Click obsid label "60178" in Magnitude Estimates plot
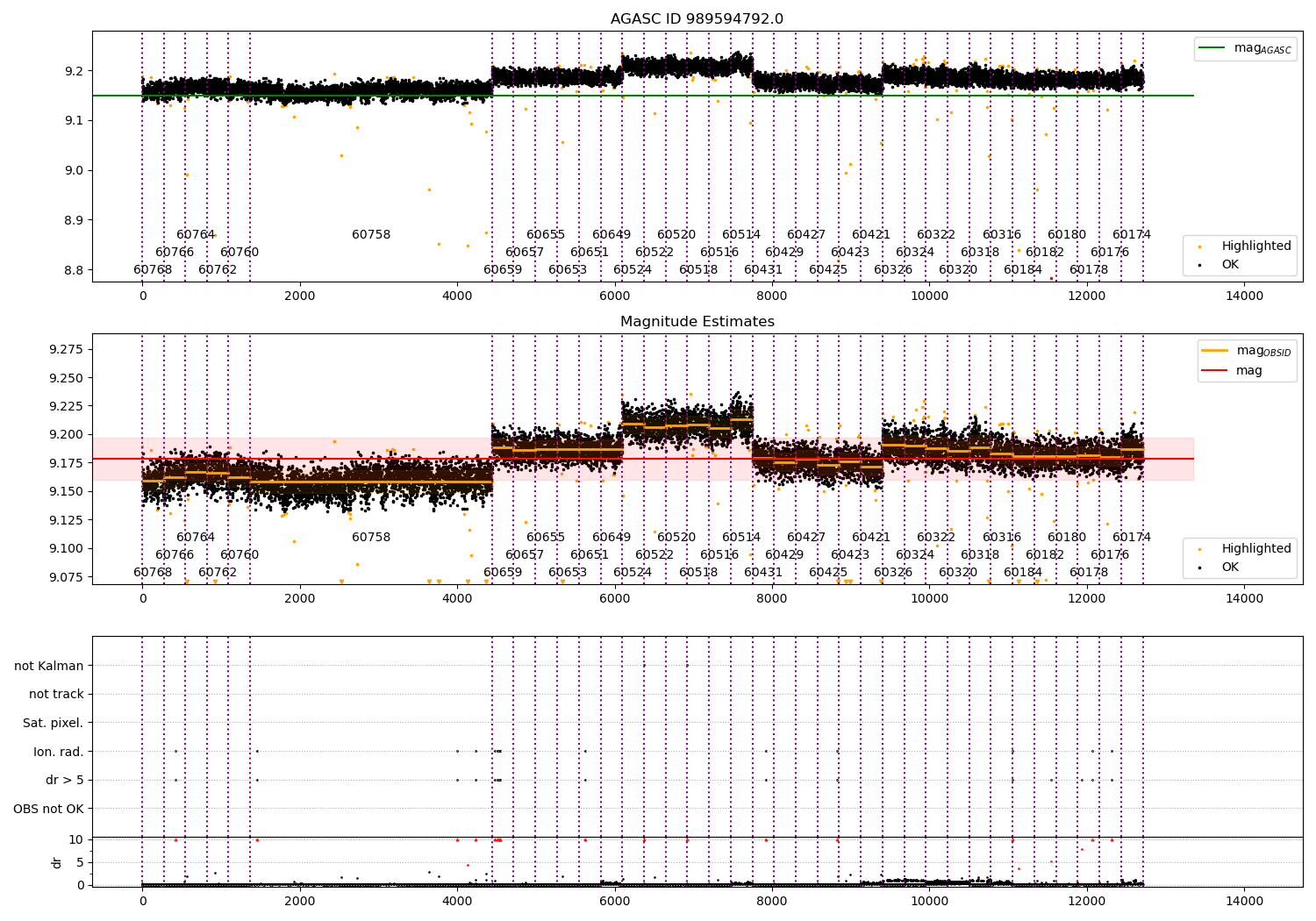This screenshot has width=1316, height=921. (x=1089, y=572)
